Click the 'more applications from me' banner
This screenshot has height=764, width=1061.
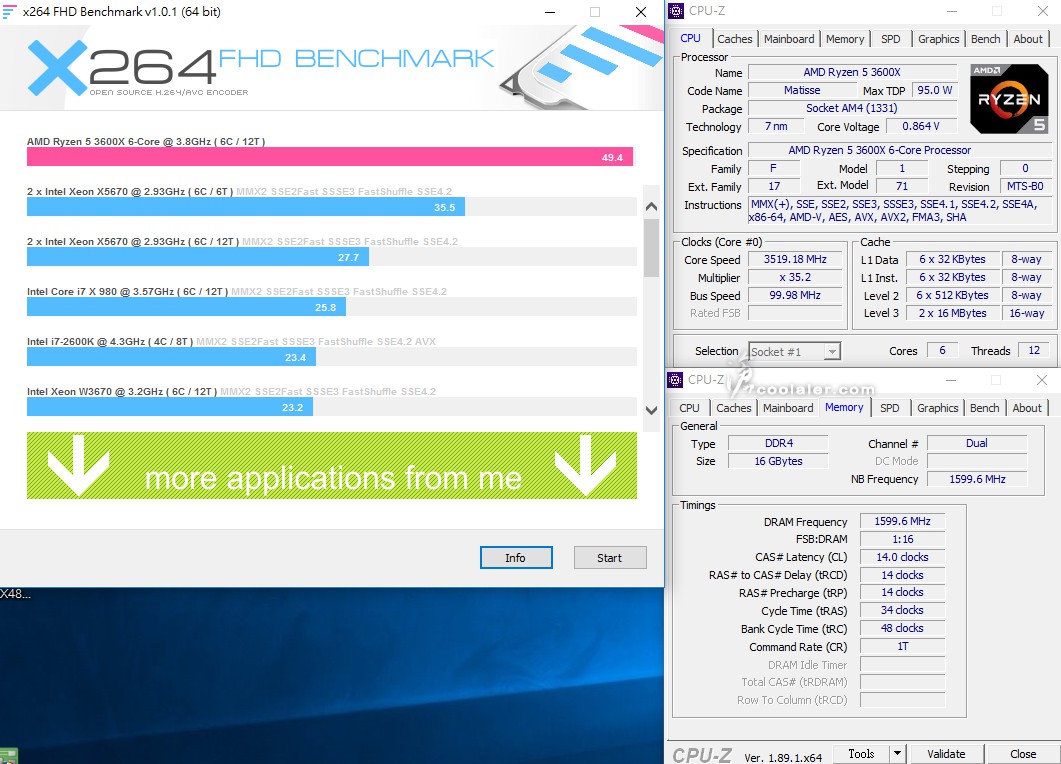point(332,466)
